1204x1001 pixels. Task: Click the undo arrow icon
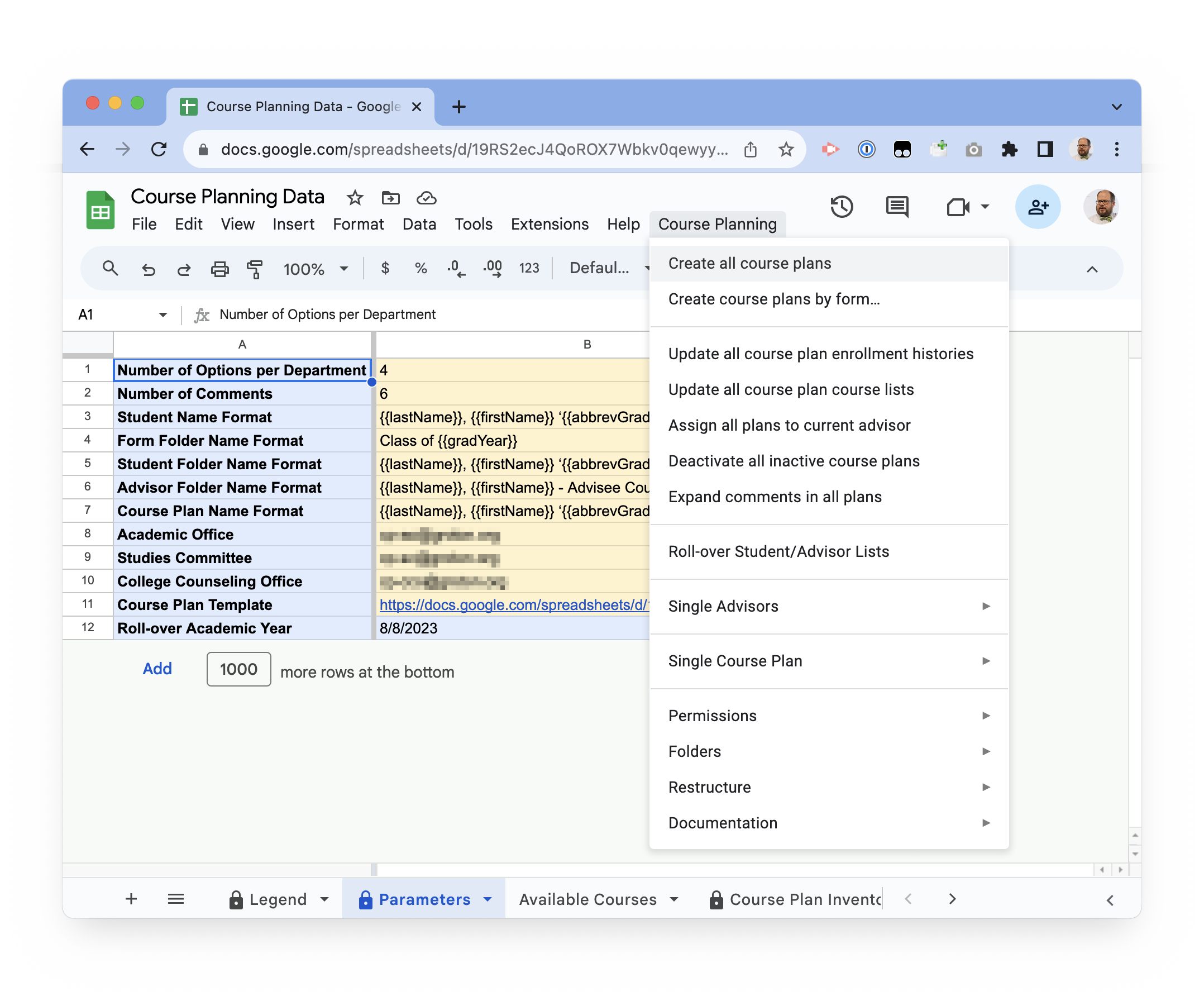(149, 269)
